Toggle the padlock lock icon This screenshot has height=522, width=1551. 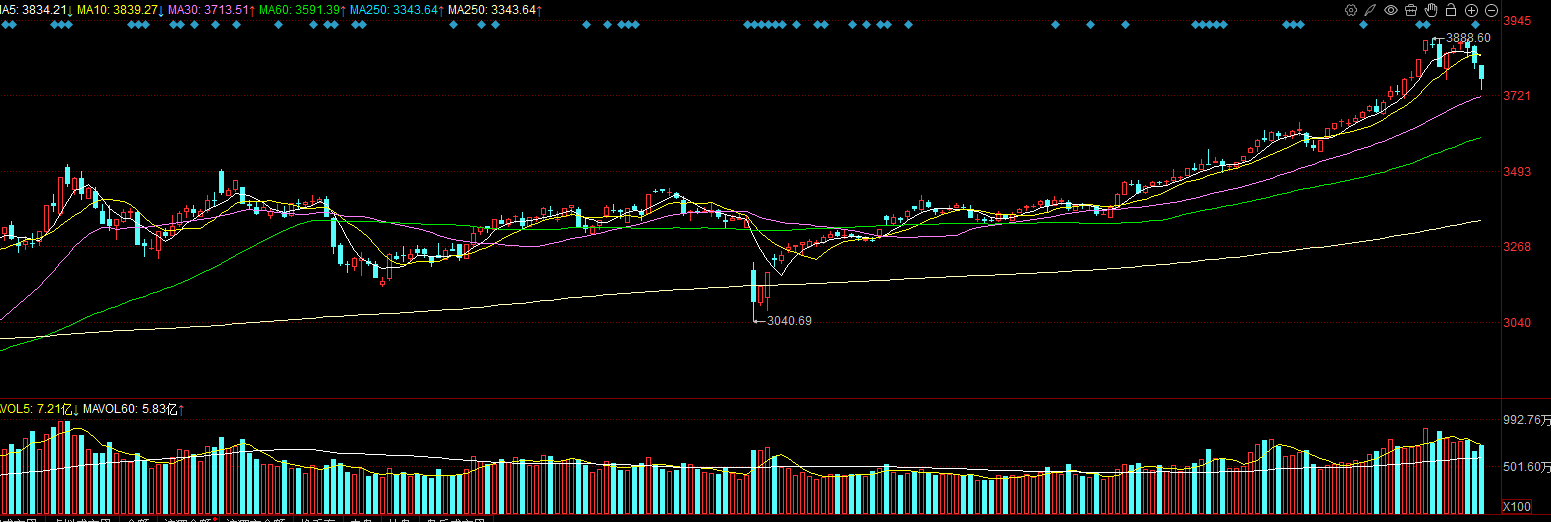(x=1451, y=10)
